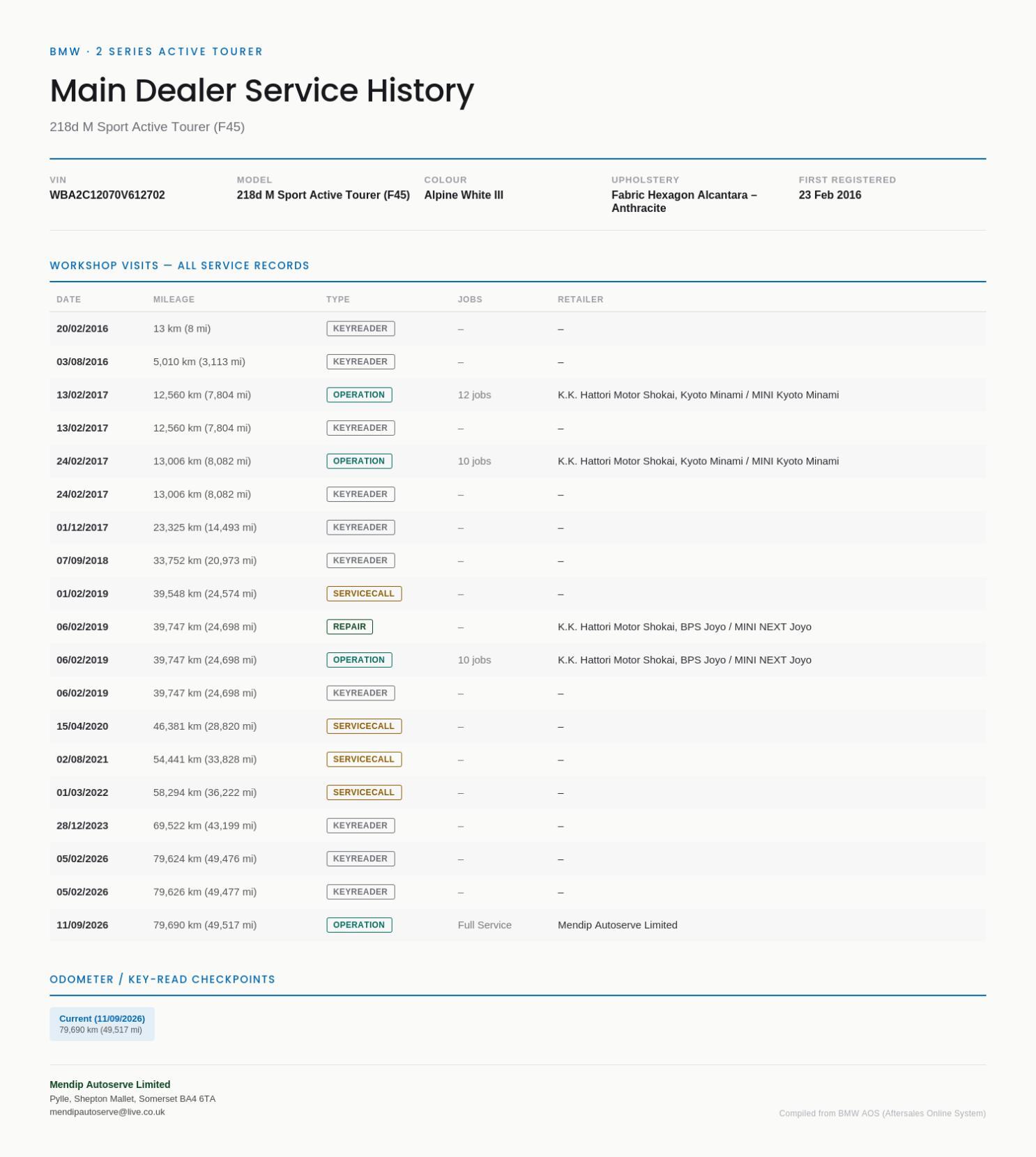This screenshot has width=1036, height=1157.
Task: Select the date cell 01/12/2017
Action: pos(82,528)
